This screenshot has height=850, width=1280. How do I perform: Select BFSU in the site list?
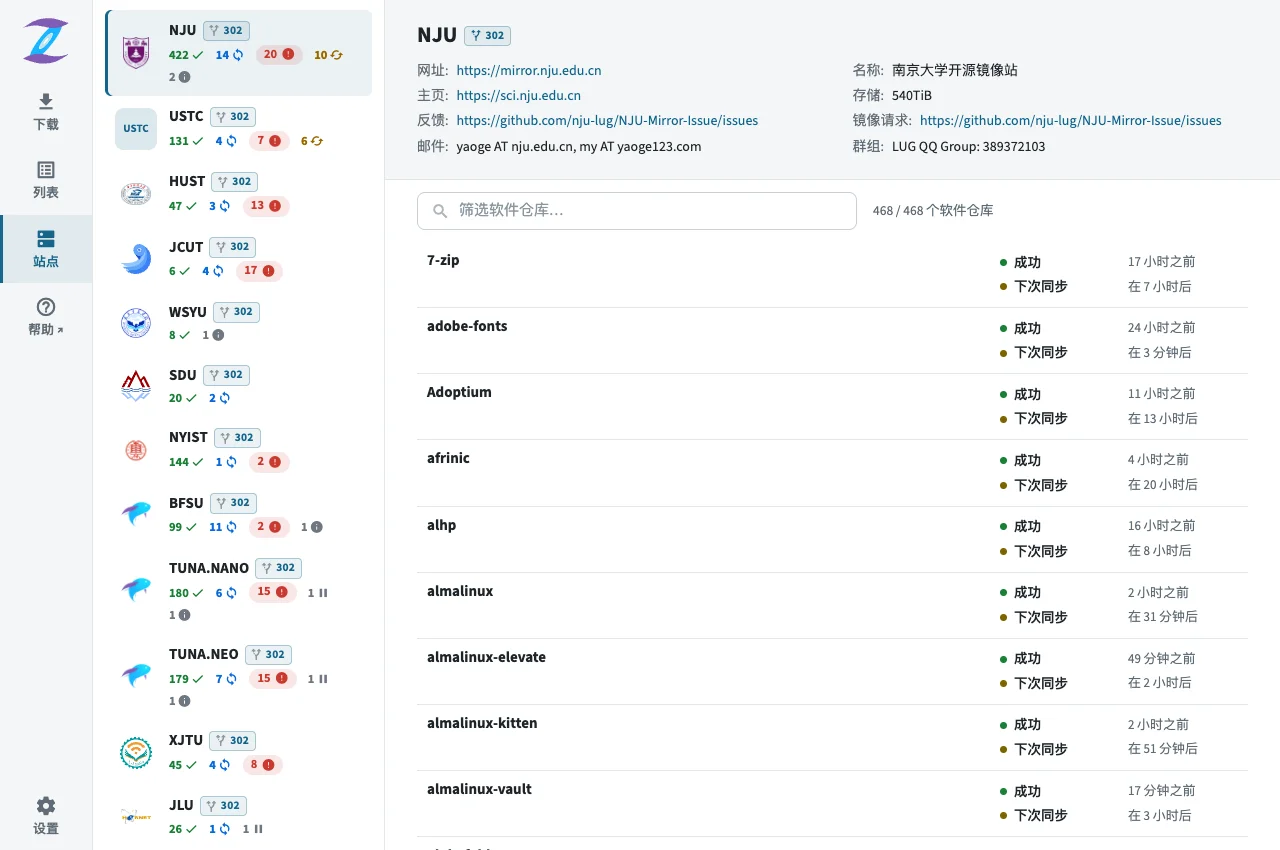[238, 514]
